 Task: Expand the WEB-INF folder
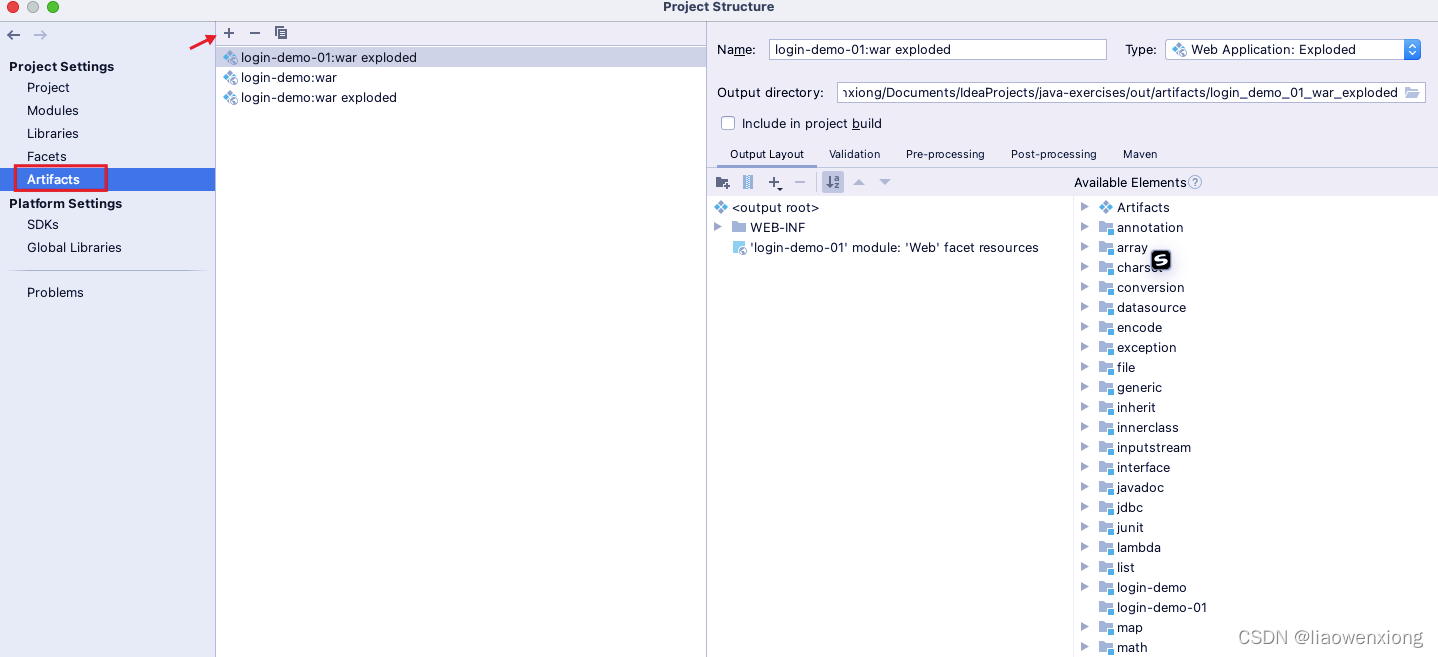click(718, 227)
